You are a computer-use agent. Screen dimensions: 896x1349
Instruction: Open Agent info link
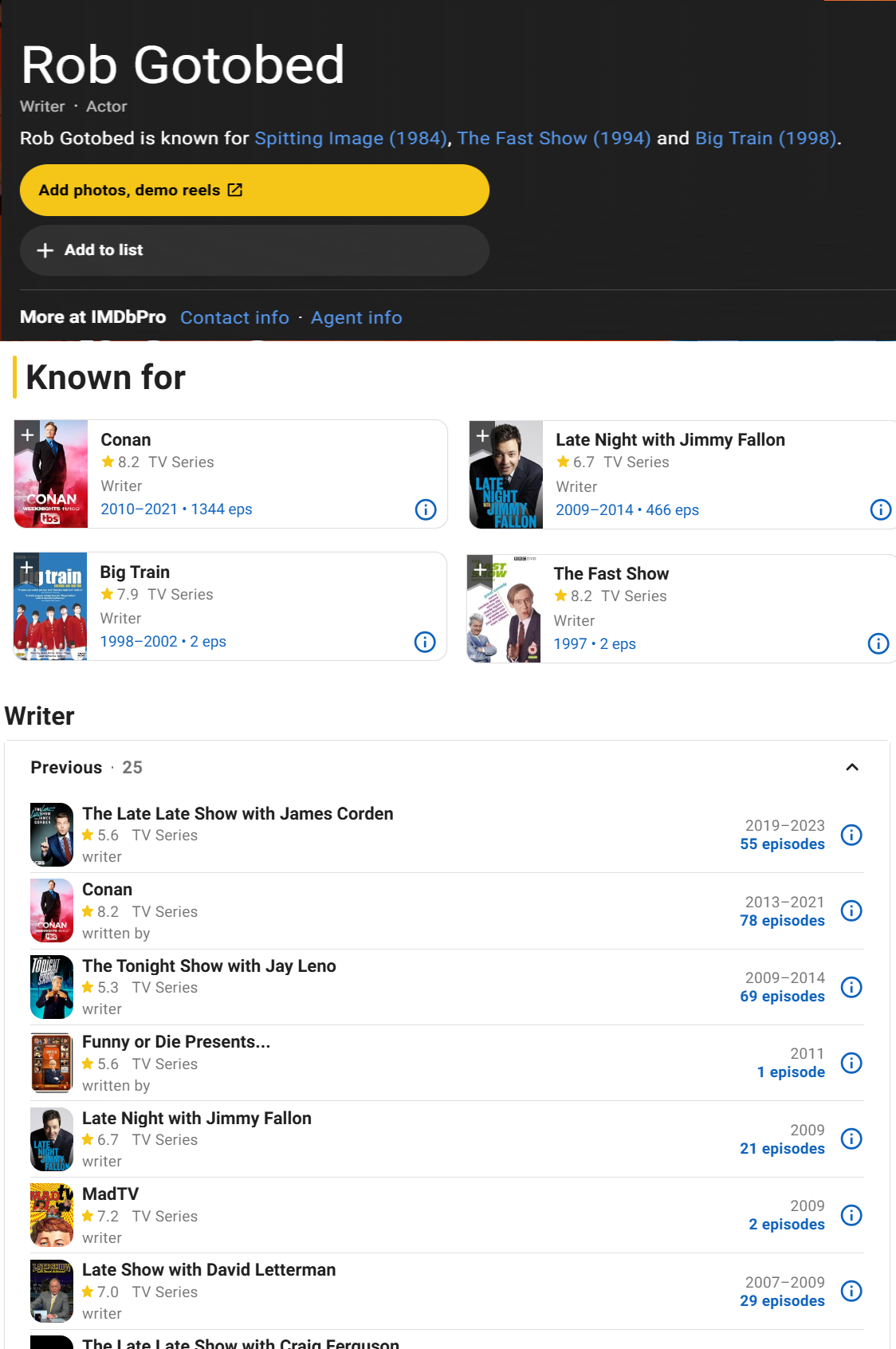point(356,317)
